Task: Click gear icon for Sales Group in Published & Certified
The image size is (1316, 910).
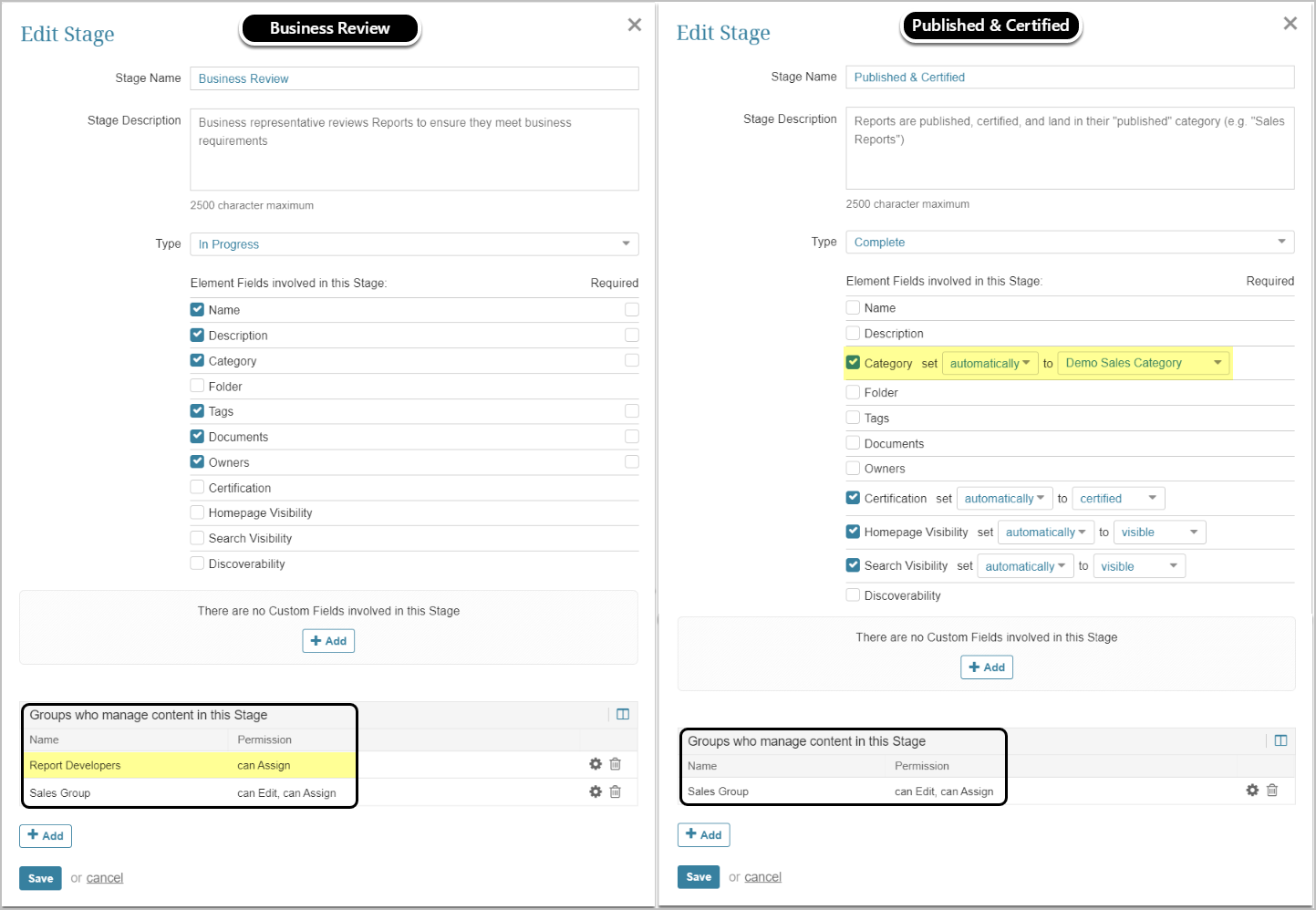Action: (1252, 790)
